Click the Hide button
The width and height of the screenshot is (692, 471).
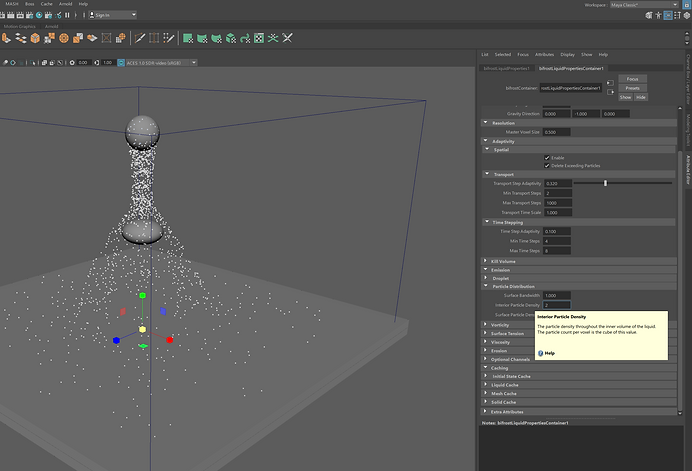[x=641, y=97]
